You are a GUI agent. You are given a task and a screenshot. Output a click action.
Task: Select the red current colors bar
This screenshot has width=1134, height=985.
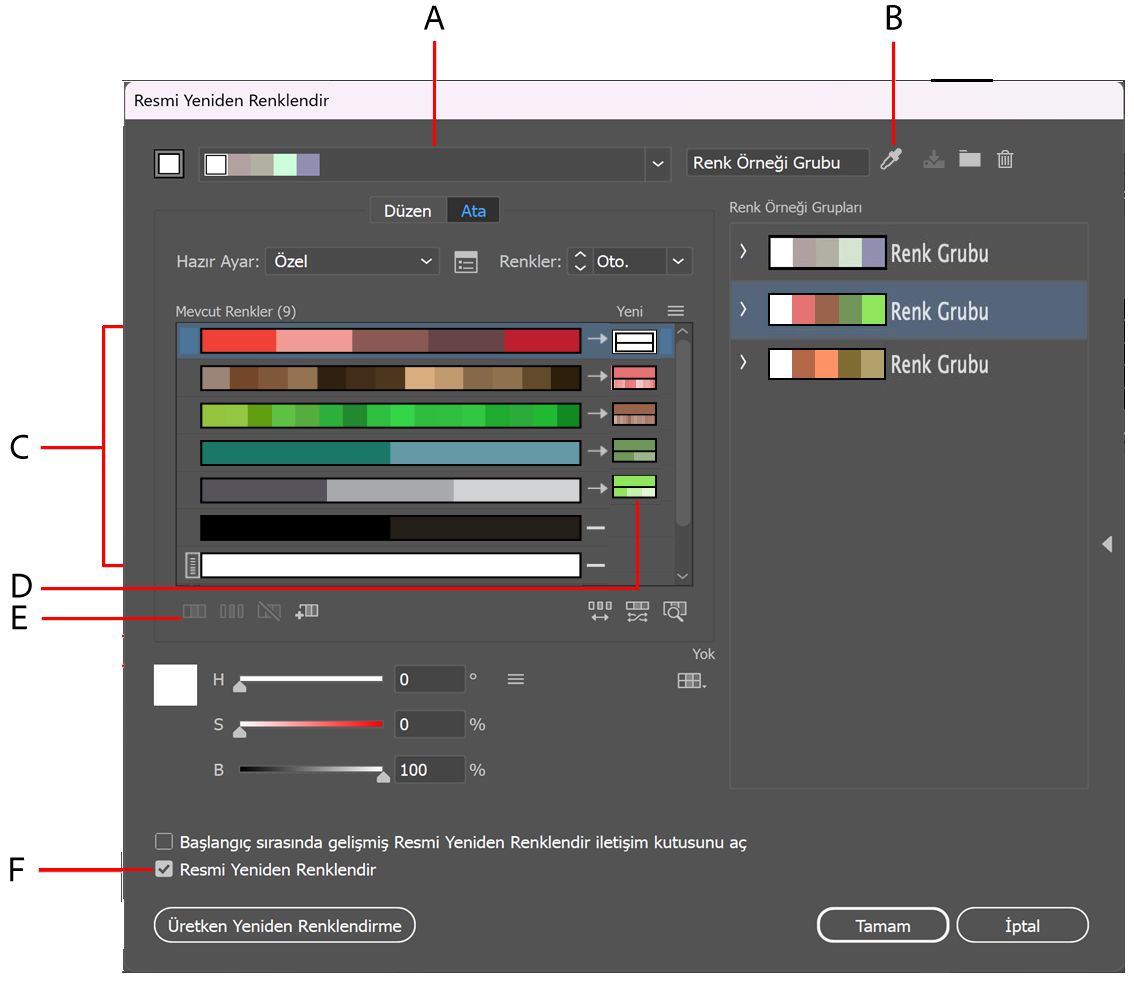[391, 341]
